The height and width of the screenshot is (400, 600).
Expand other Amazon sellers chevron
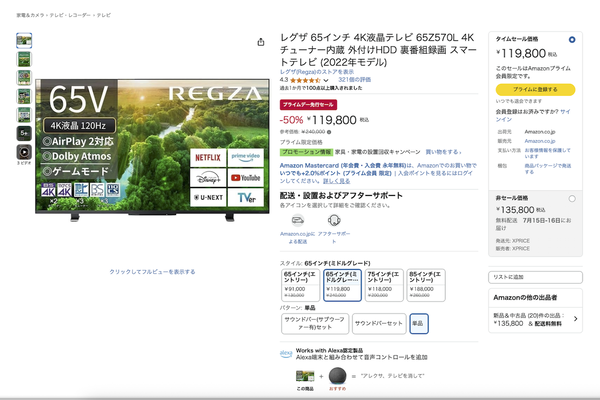576,318
